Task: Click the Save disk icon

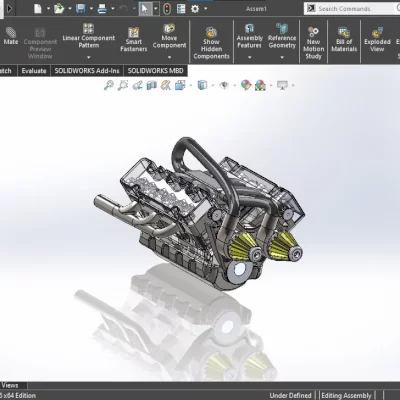Action: [81, 9]
